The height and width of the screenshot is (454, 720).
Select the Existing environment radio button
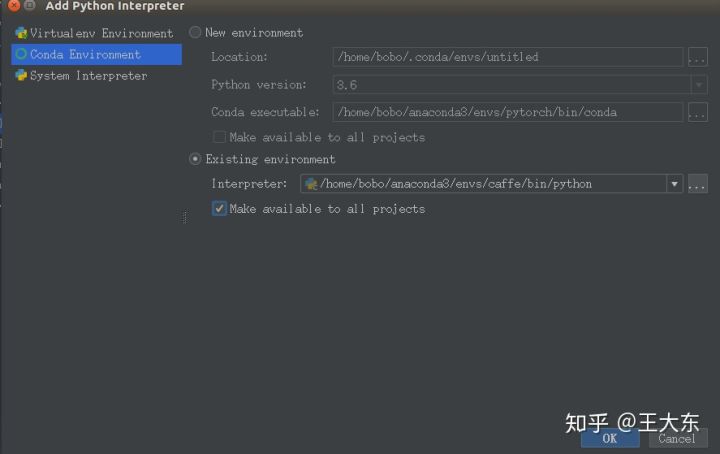coord(195,159)
